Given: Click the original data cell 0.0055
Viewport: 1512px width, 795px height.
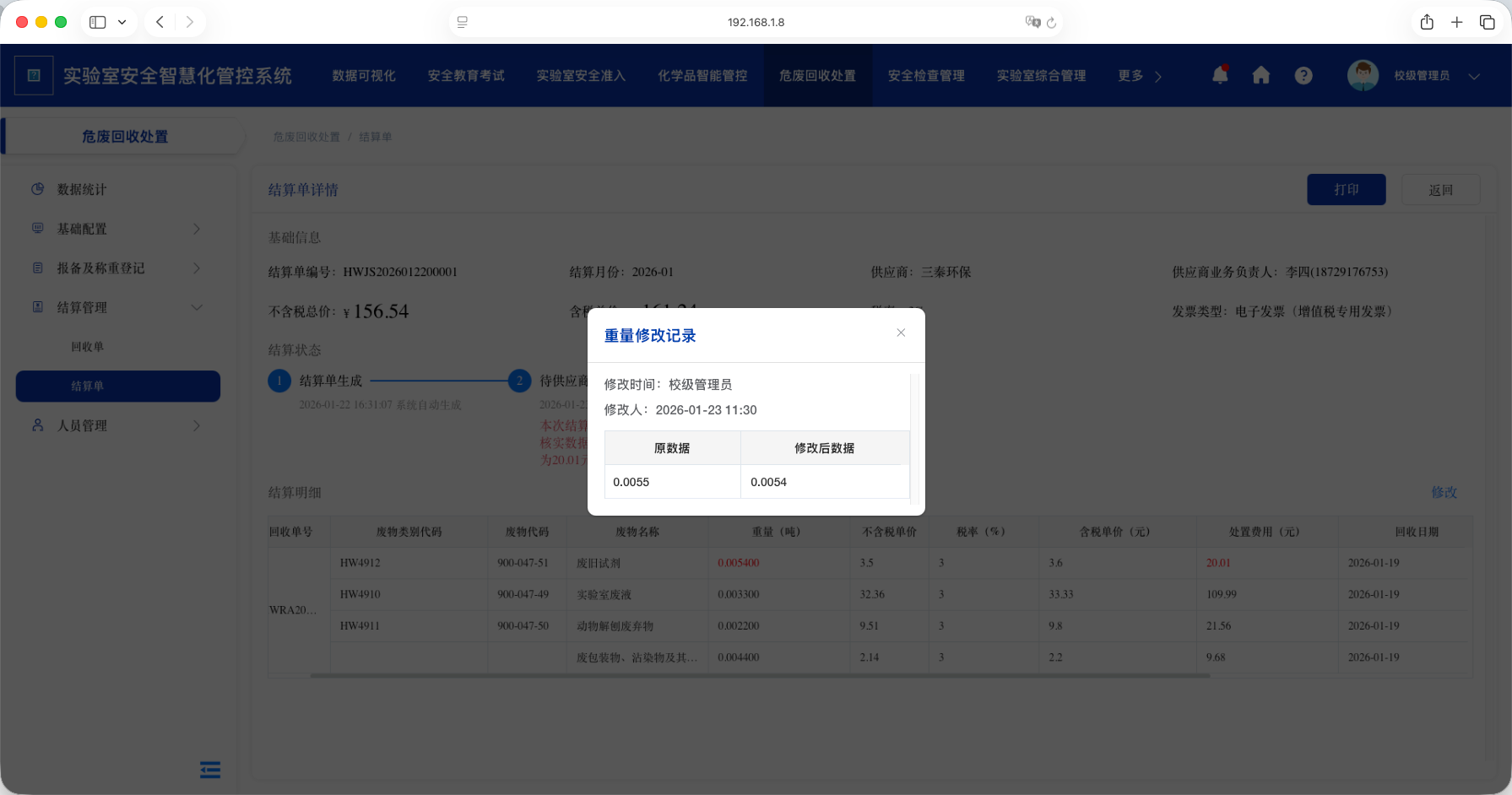Looking at the screenshot, I should pos(673,482).
